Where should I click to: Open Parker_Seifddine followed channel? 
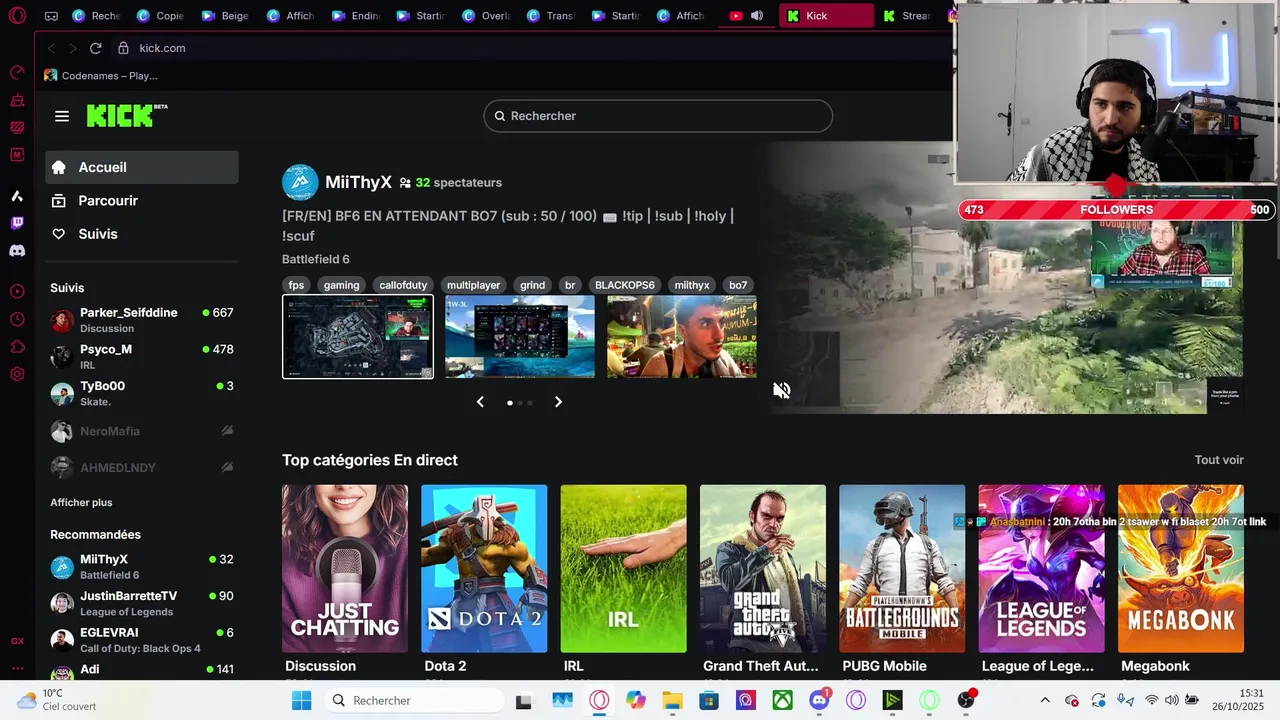click(x=142, y=320)
